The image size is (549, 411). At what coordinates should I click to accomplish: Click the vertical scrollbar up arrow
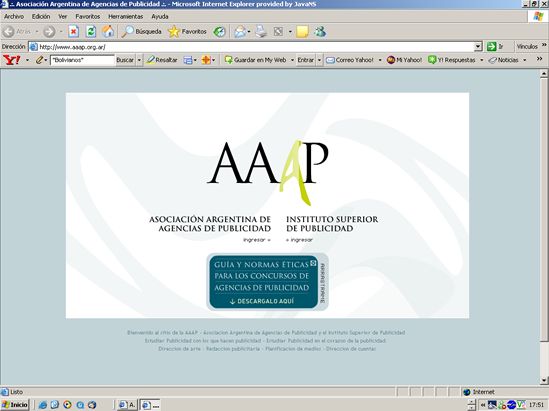pos(544,73)
